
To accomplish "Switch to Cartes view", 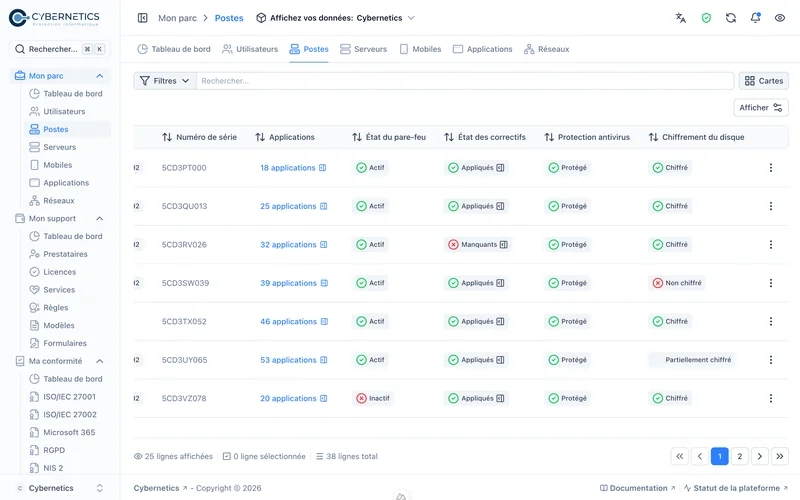I will click(764, 81).
